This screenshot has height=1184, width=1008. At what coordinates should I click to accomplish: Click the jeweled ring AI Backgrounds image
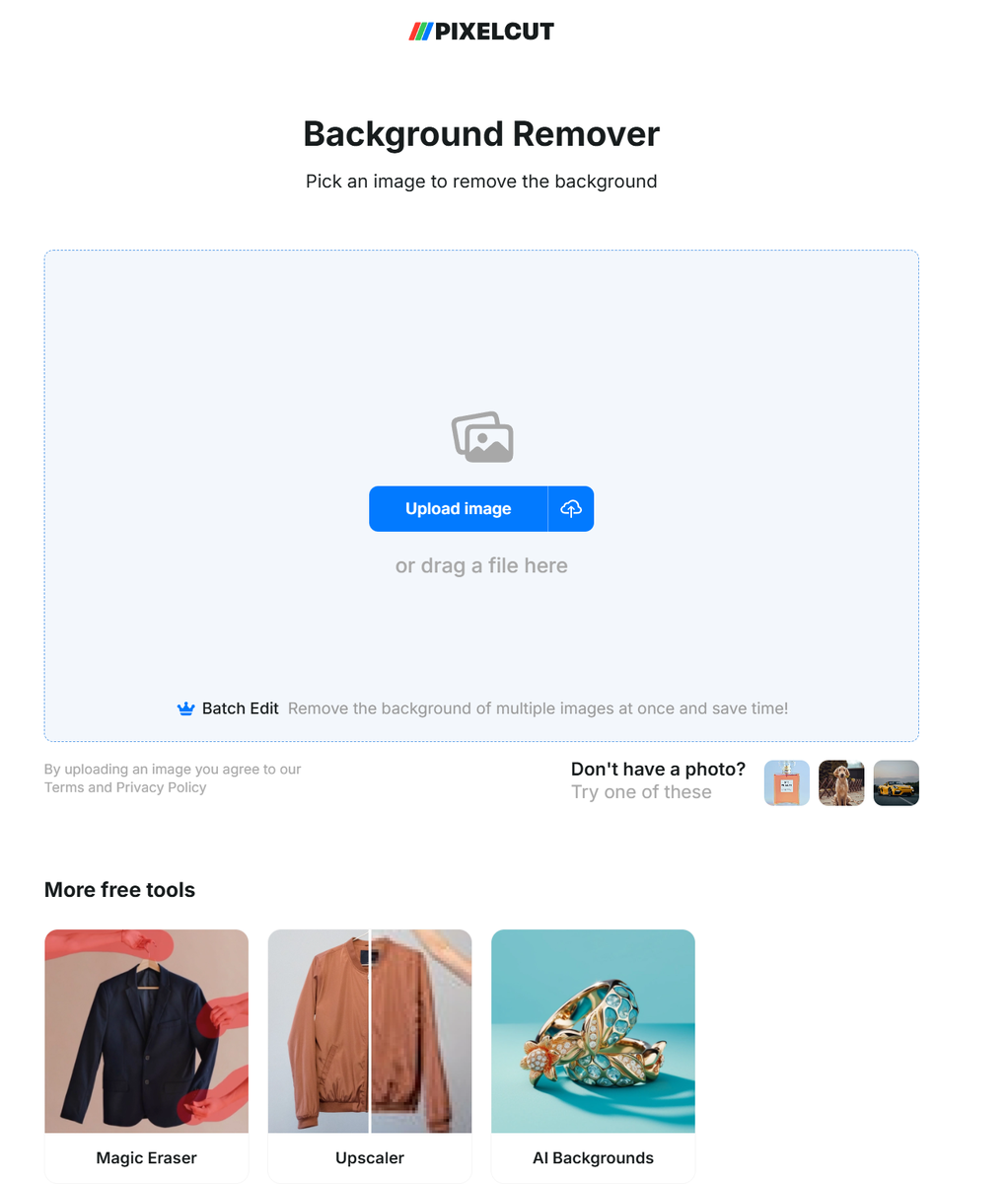point(594,1031)
